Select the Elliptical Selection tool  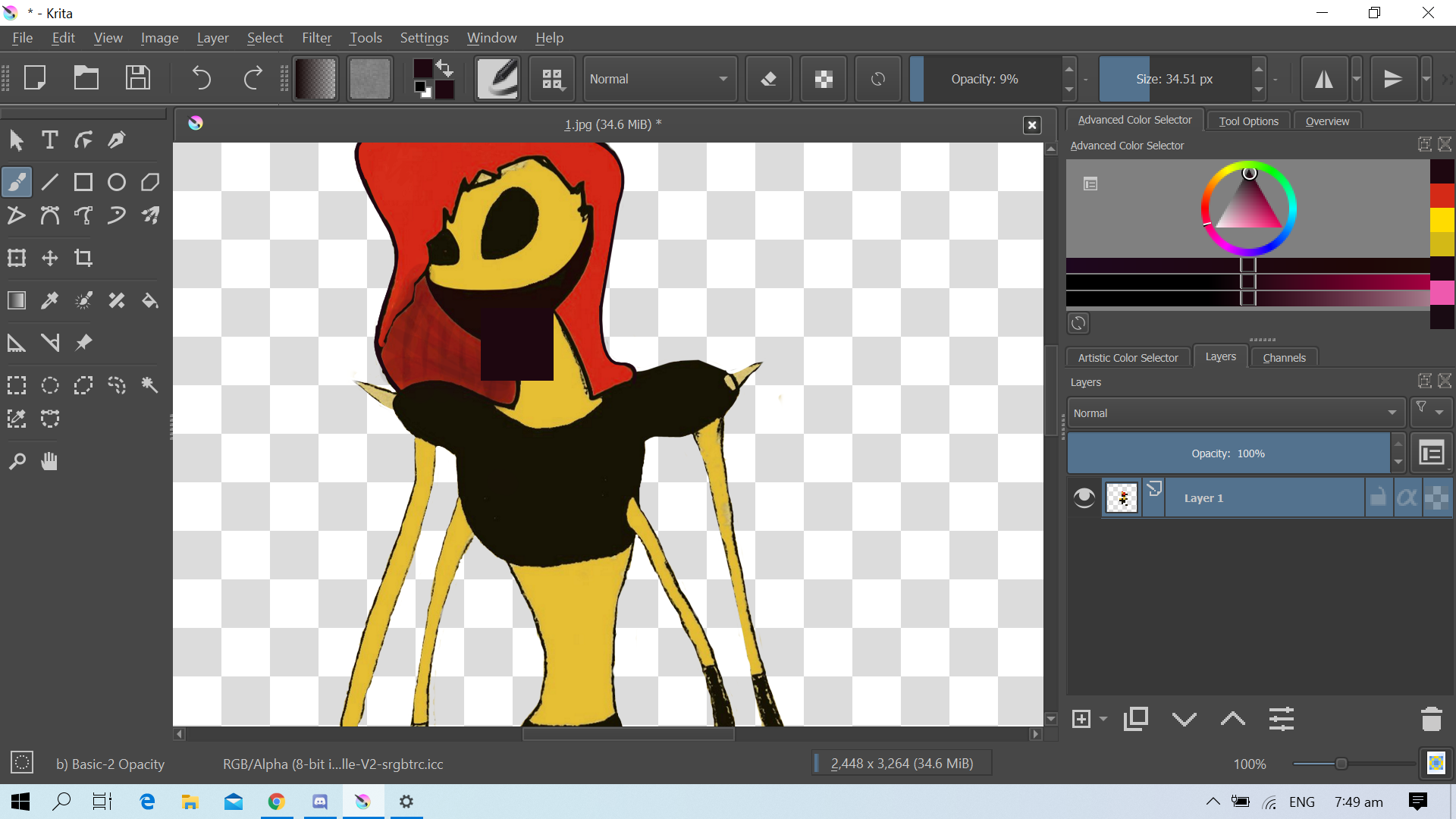[x=50, y=385]
